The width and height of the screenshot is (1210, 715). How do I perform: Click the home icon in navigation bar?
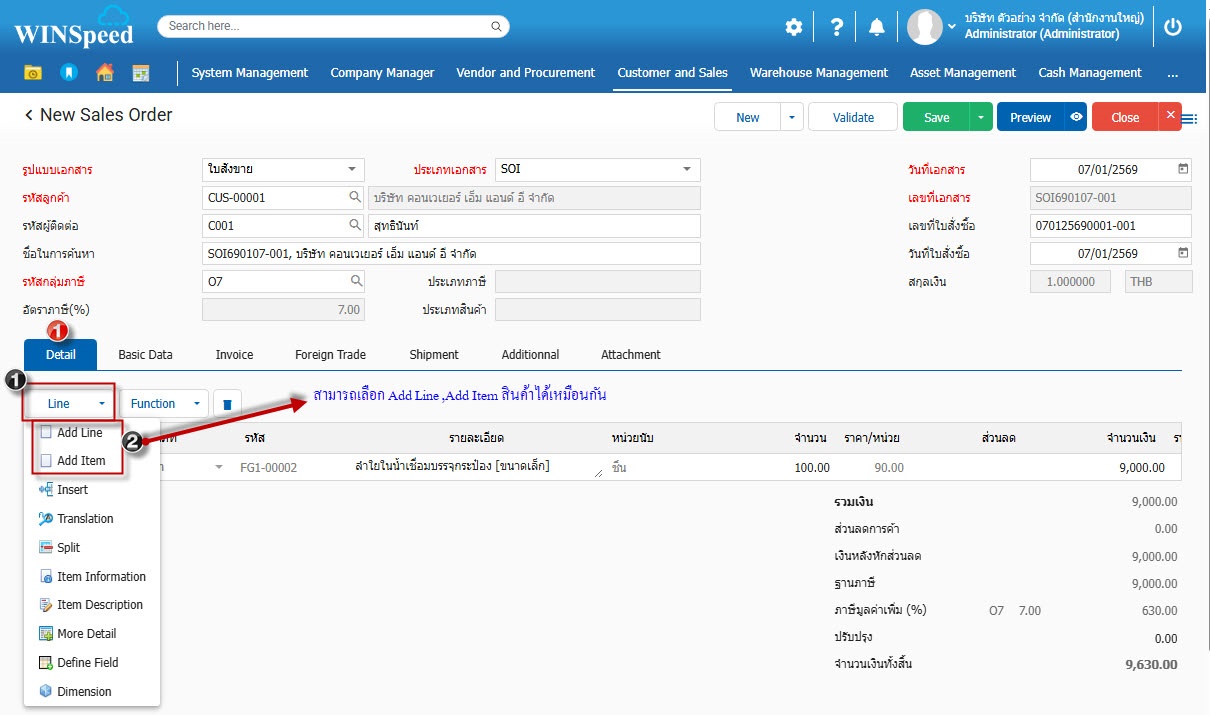[x=104, y=72]
